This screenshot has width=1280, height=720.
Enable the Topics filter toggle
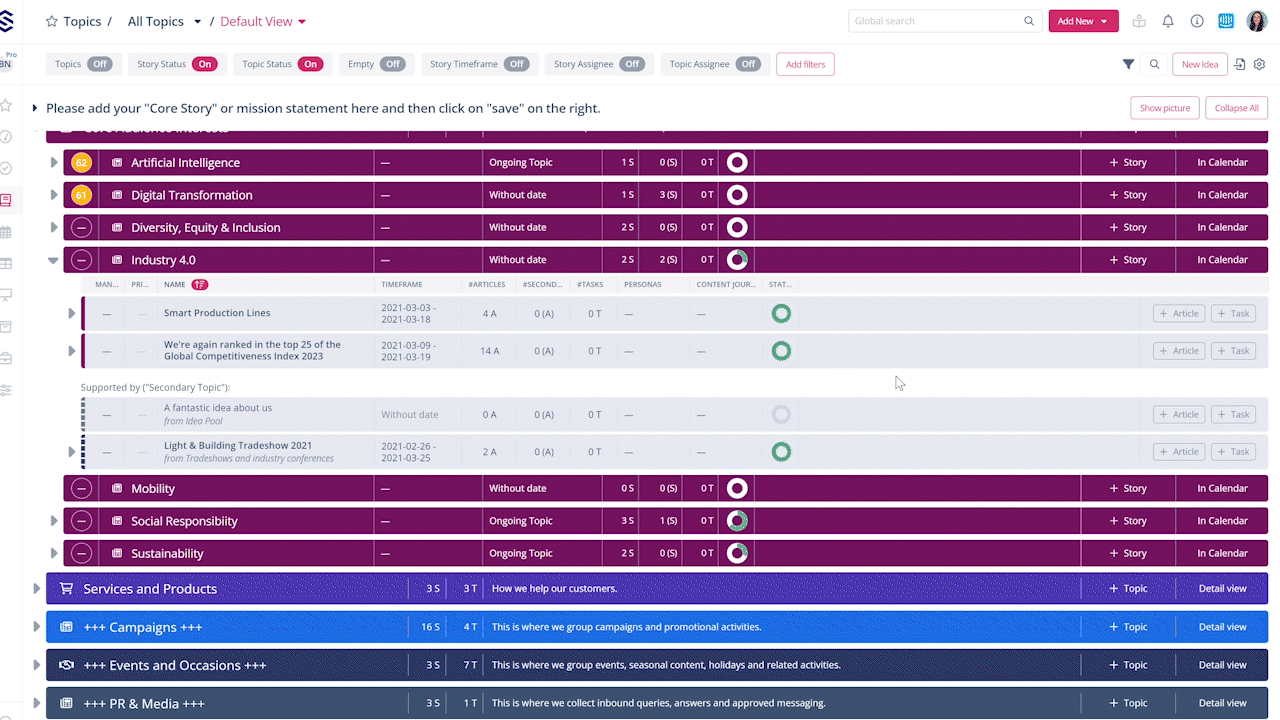point(99,64)
